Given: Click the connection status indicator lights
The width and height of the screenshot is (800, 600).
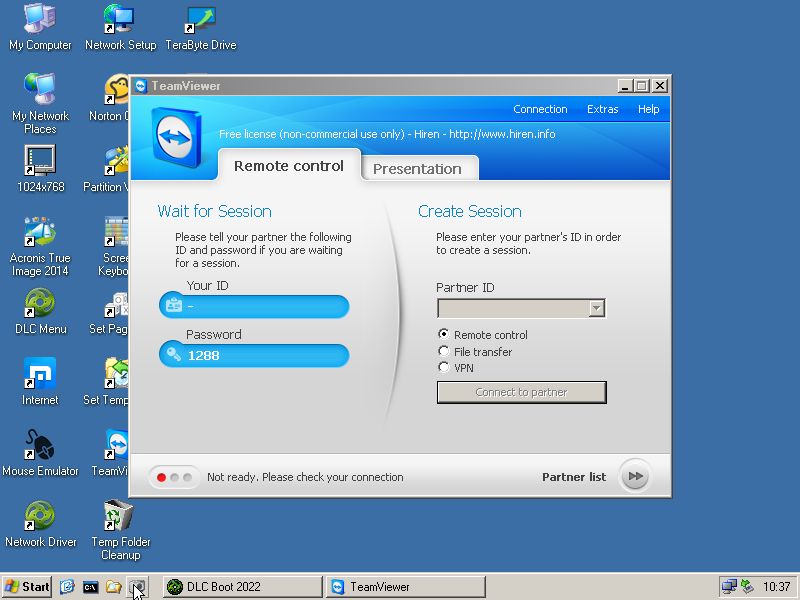Looking at the screenshot, I should click(174, 477).
